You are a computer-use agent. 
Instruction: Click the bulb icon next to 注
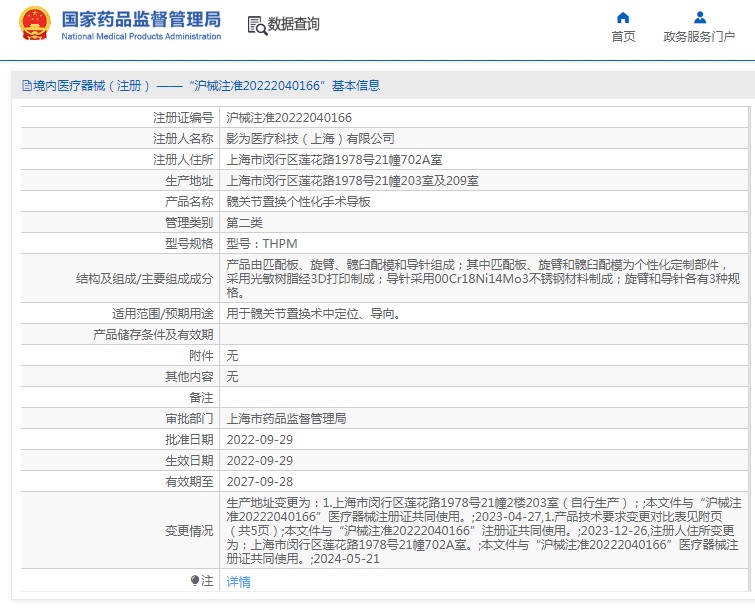195,581
